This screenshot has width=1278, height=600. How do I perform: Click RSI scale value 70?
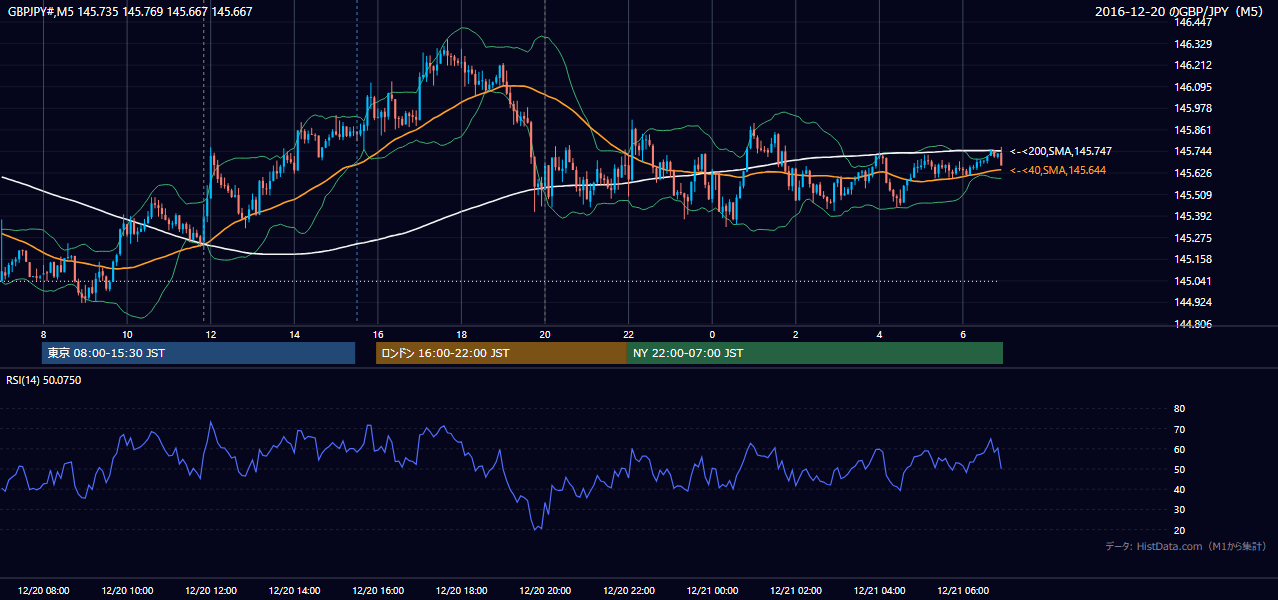[x=1179, y=429]
